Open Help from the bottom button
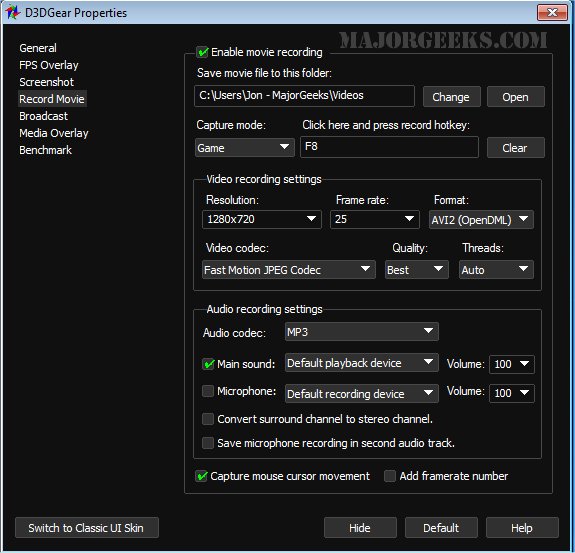 (x=522, y=528)
